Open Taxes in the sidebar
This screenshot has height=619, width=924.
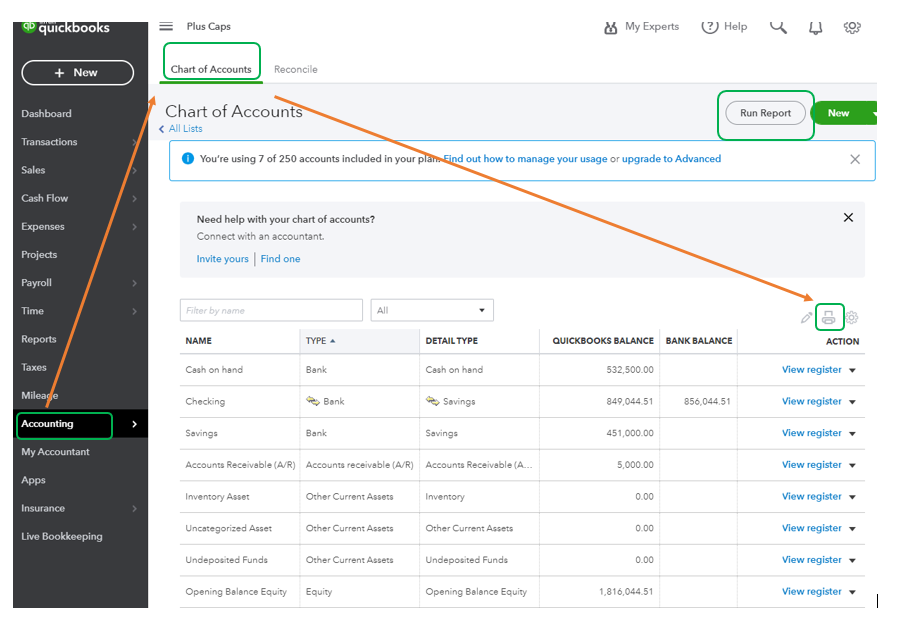[34, 367]
